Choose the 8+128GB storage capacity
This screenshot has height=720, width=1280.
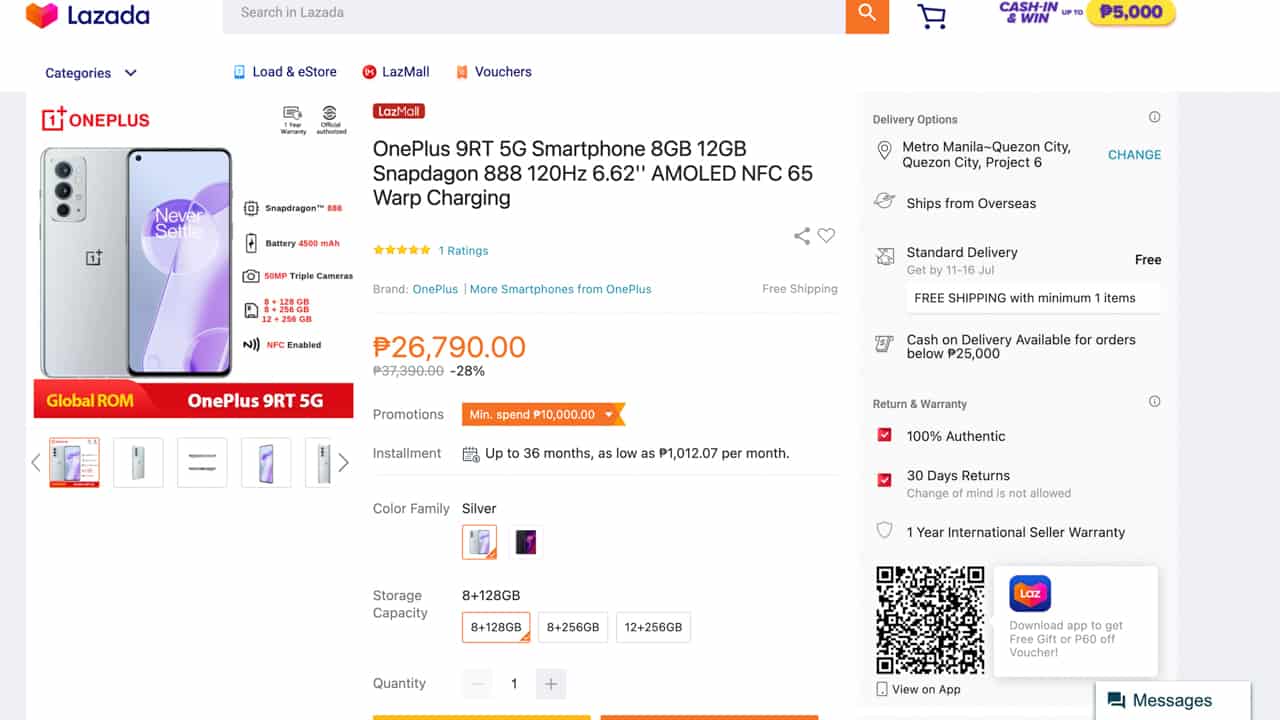(x=496, y=627)
